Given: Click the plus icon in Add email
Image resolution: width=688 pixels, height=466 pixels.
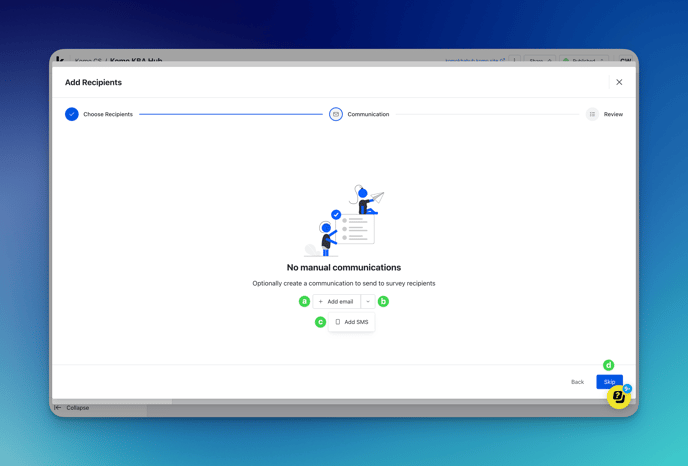Looking at the screenshot, I should (x=320, y=301).
